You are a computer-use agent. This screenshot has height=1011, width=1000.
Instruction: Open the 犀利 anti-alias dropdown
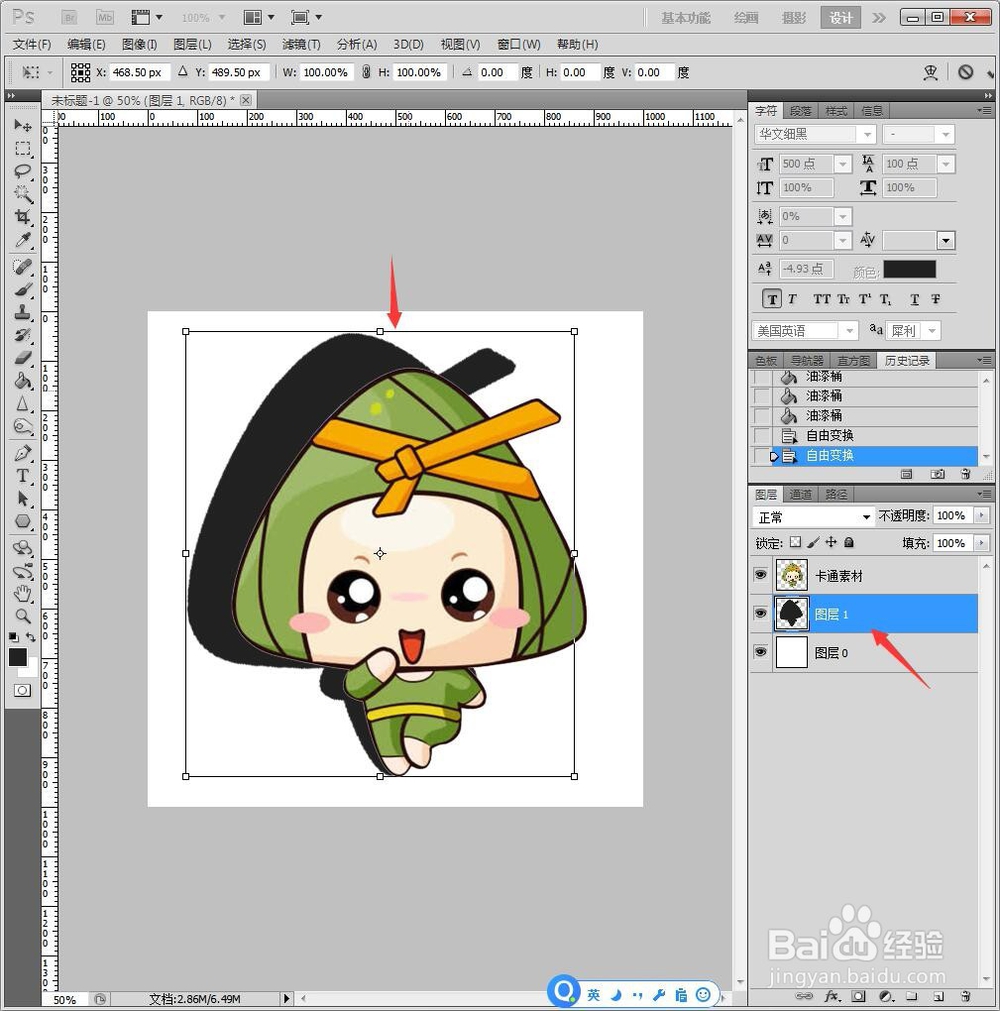(x=931, y=331)
